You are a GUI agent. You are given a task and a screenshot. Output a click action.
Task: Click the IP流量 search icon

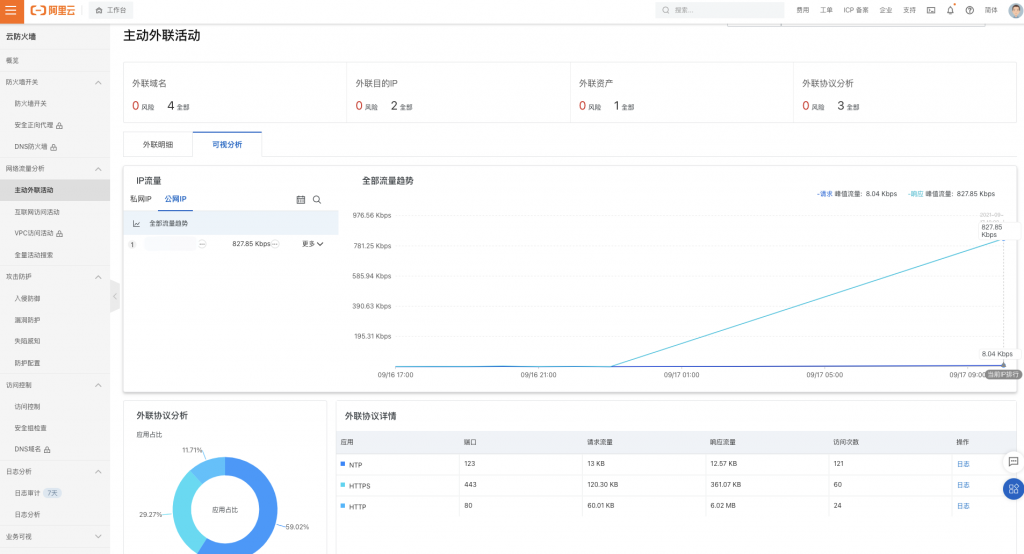(x=317, y=200)
